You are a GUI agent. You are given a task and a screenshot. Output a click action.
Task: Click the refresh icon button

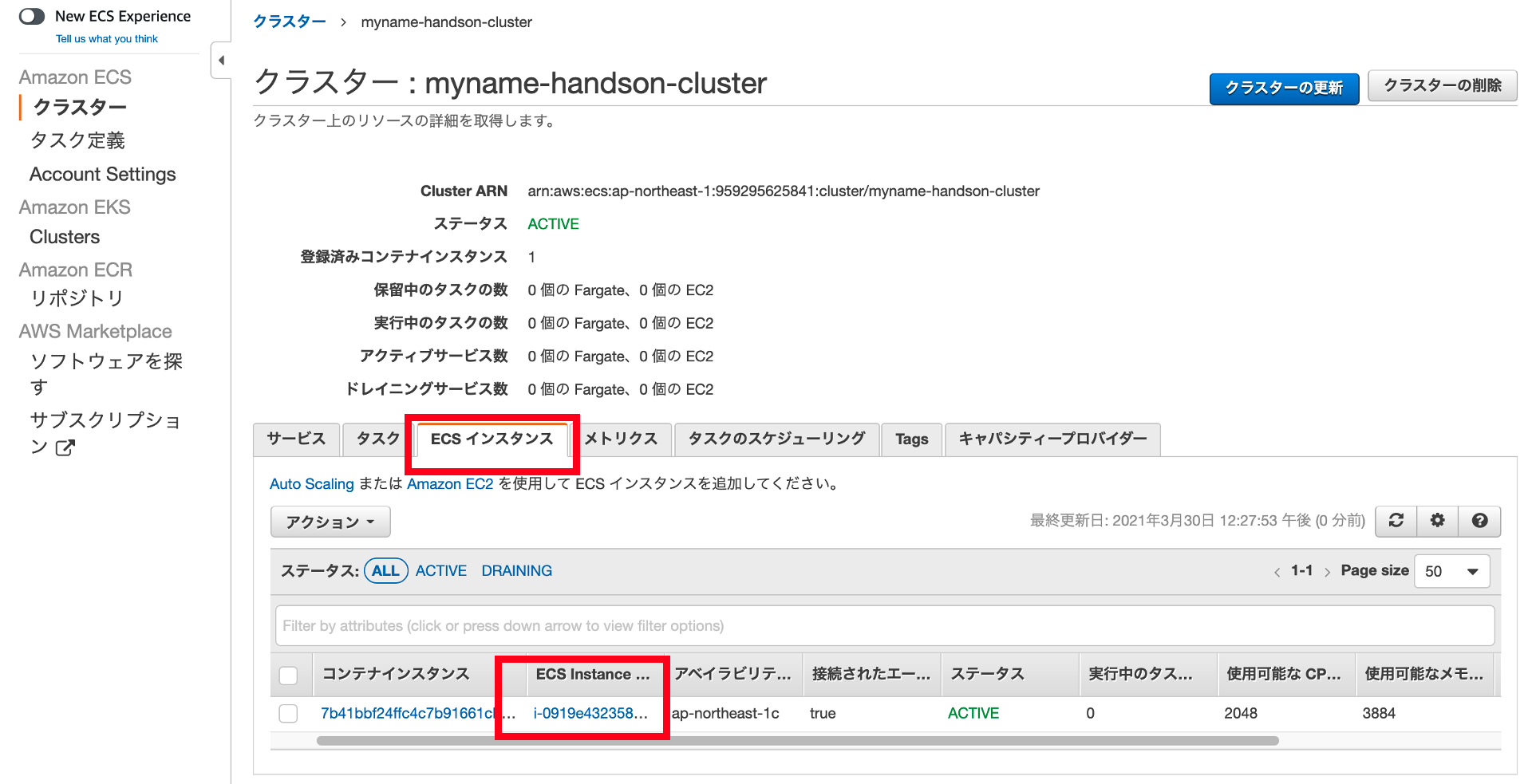click(x=1396, y=521)
